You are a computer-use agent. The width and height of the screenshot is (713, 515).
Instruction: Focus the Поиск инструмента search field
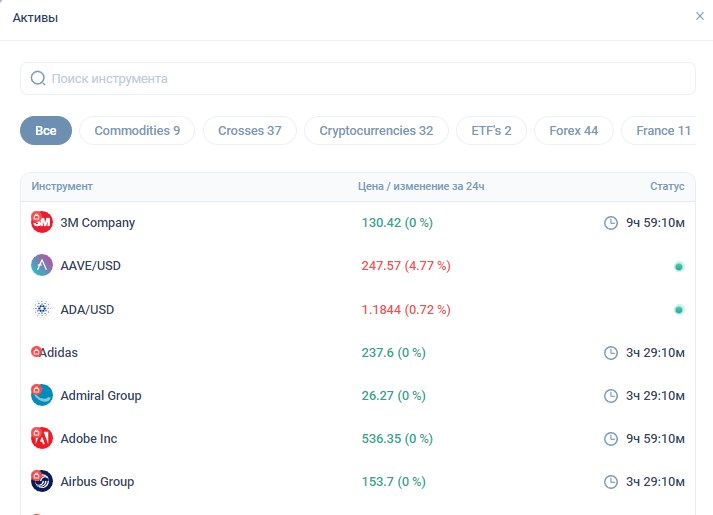[x=358, y=79]
